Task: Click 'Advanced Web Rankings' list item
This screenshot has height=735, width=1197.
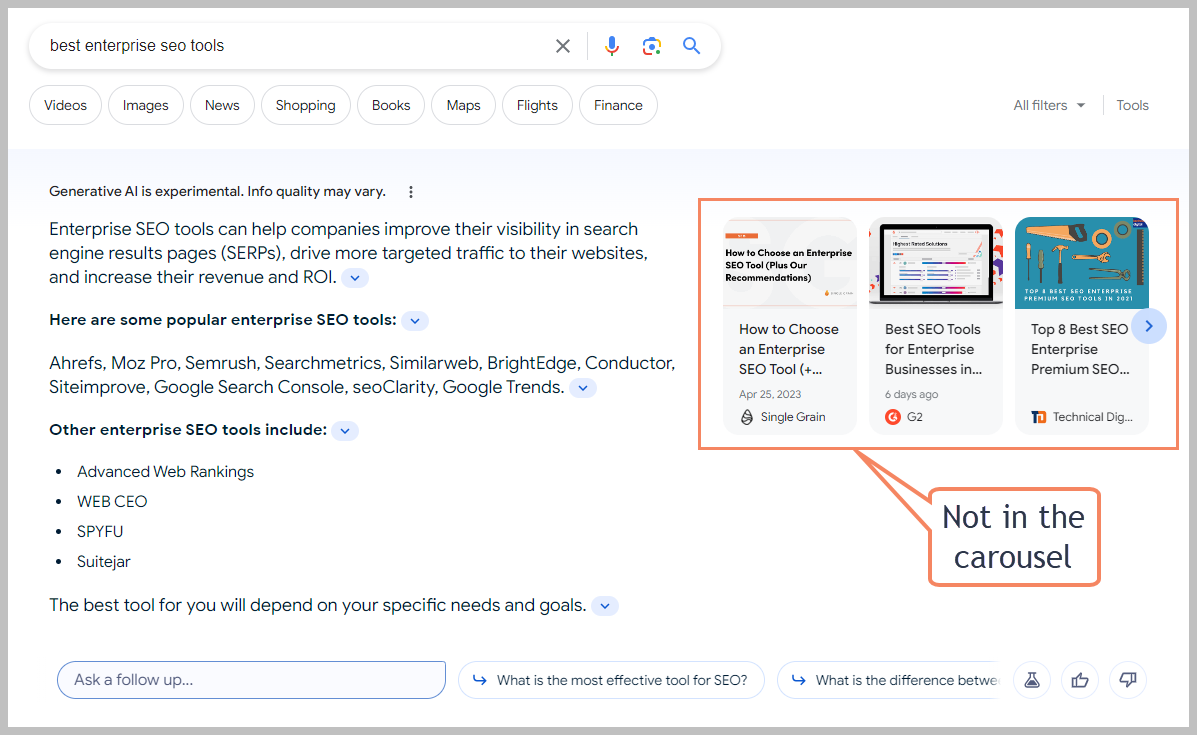Action: (x=166, y=472)
